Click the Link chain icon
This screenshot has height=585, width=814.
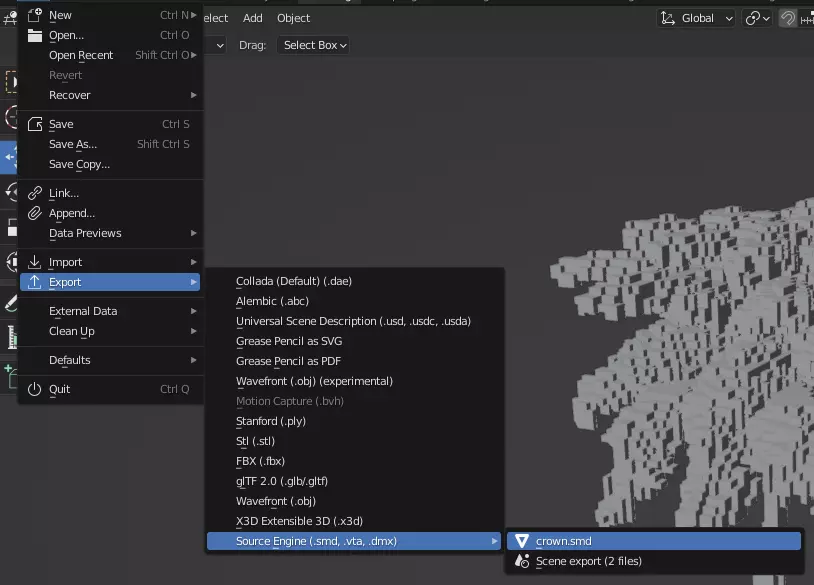[35, 193]
